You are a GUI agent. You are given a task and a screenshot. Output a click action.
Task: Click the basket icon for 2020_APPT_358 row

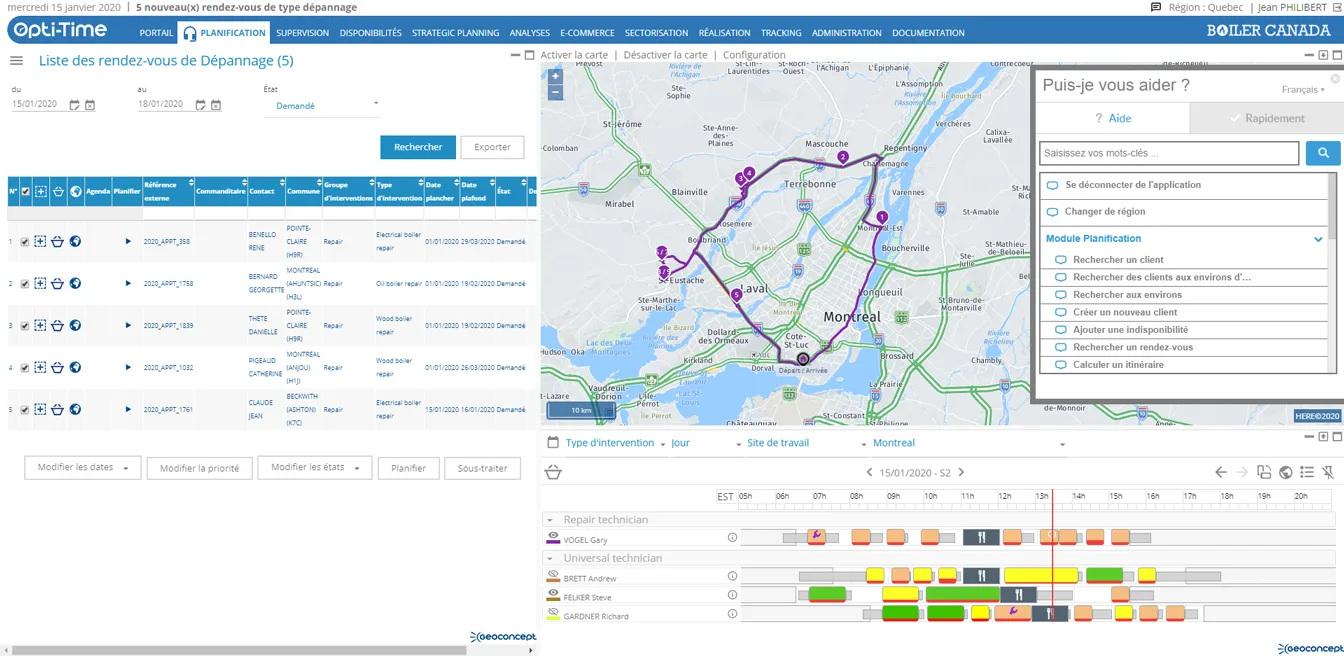tap(58, 241)
